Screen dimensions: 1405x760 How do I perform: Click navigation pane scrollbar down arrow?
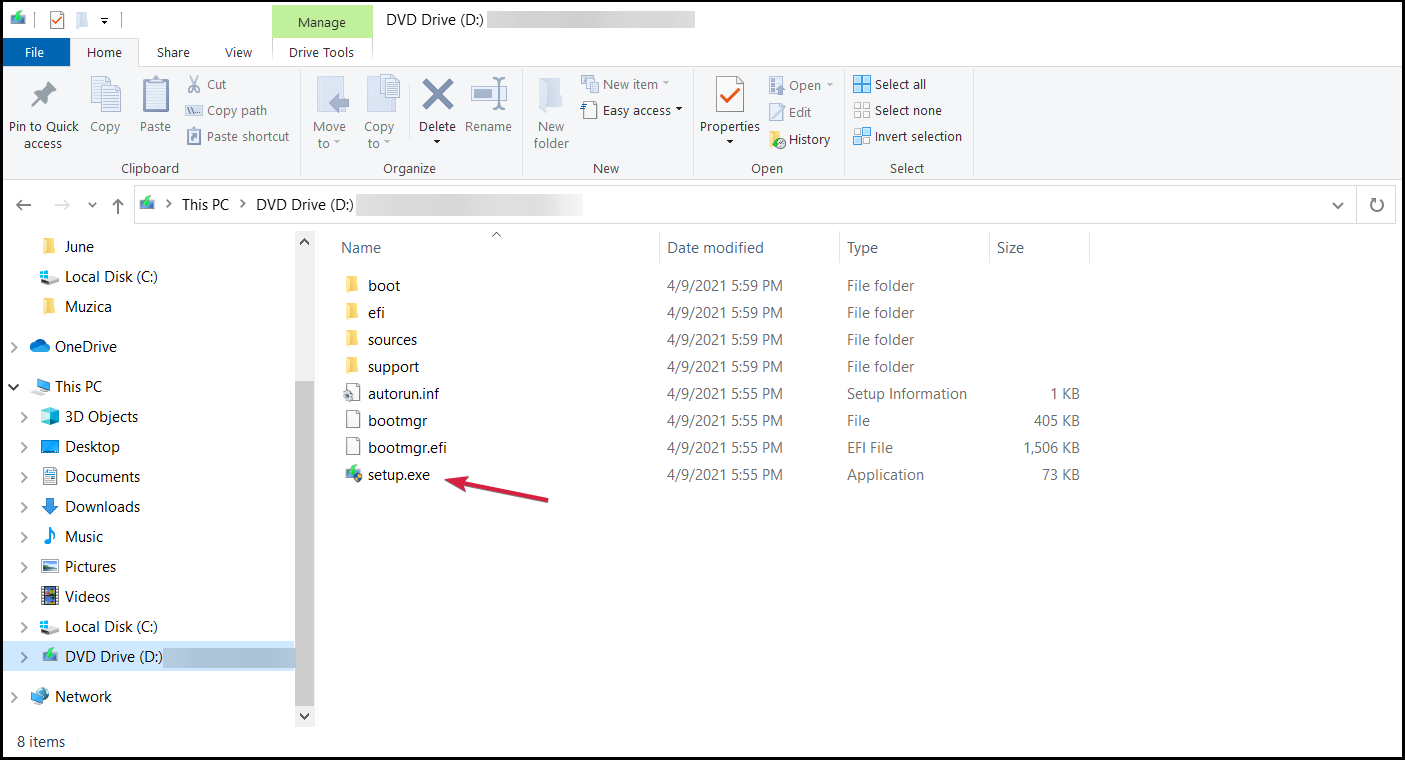coord(305,716)
